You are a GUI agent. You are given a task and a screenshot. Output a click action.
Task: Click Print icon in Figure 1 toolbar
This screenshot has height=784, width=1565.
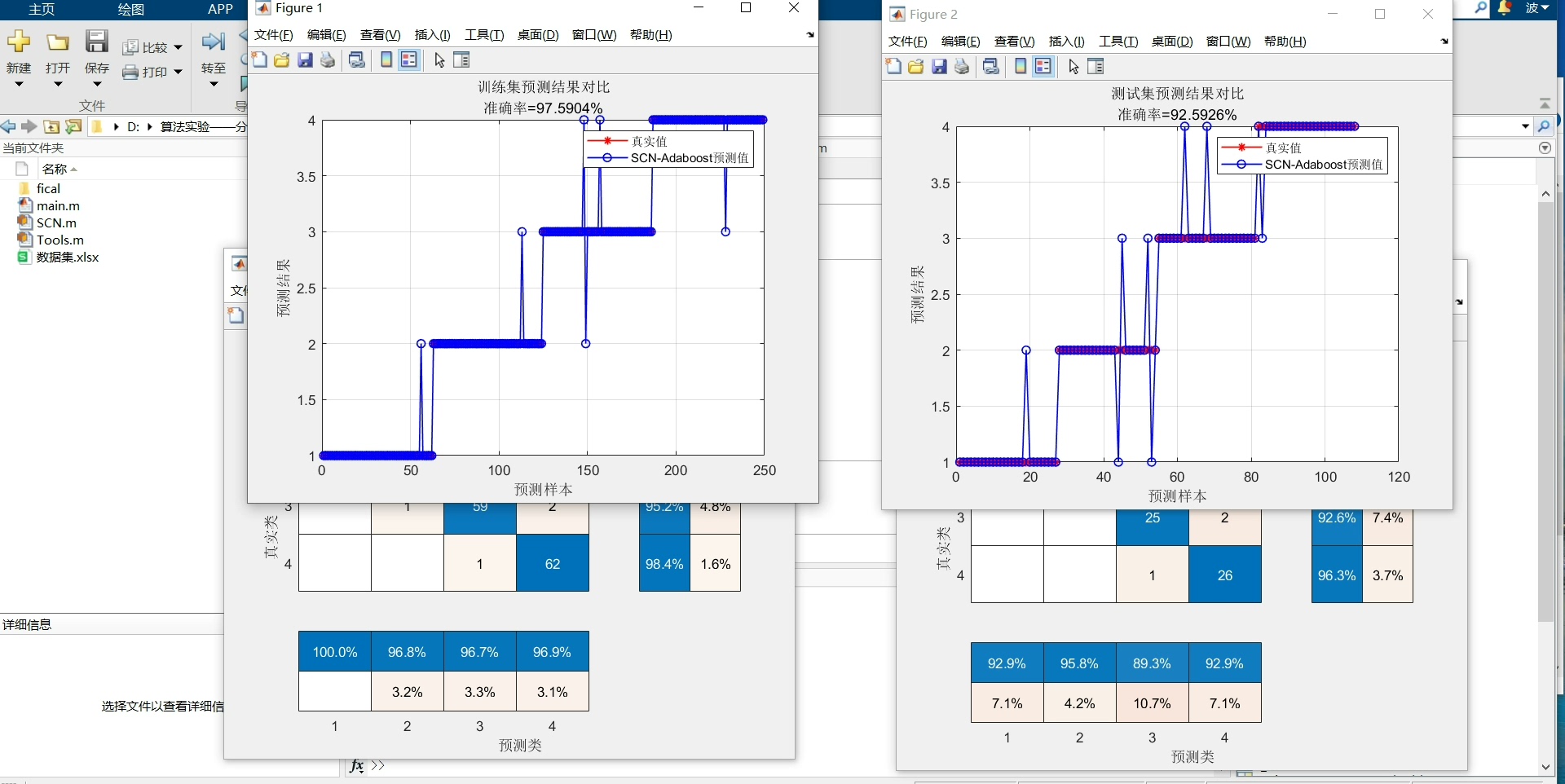point(328,59)
